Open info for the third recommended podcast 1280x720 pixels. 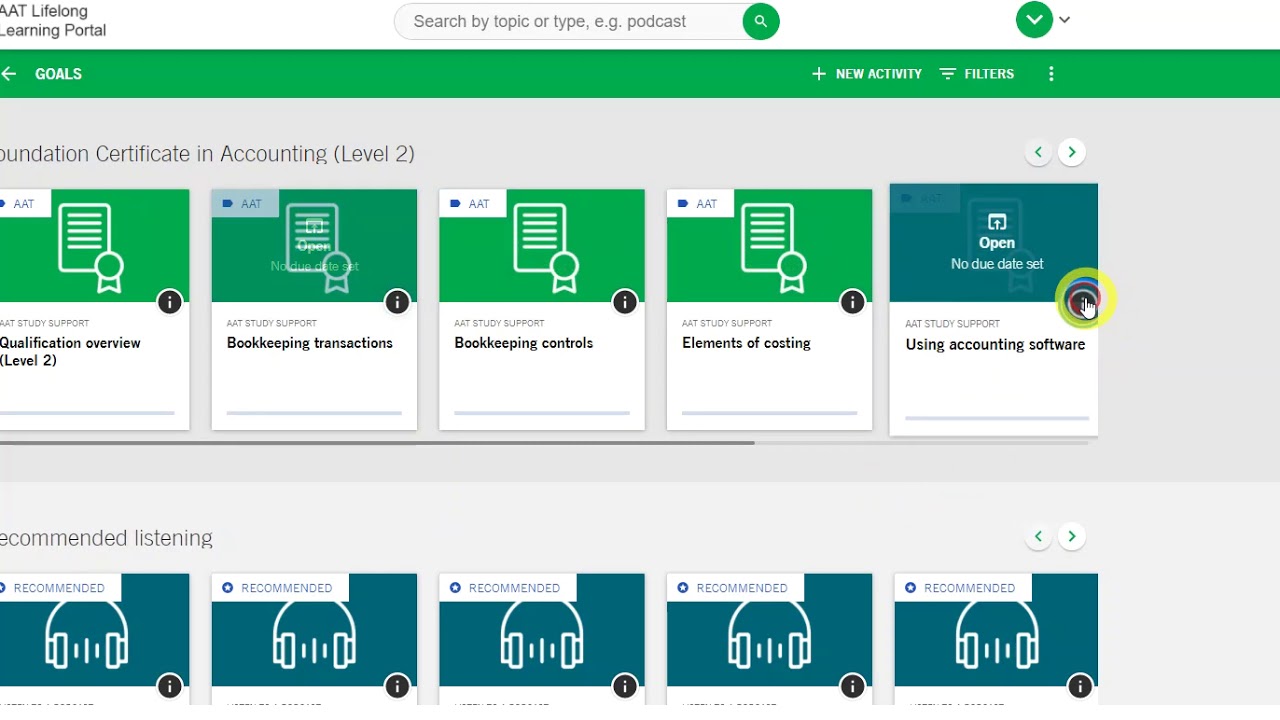tap(625, 686)
